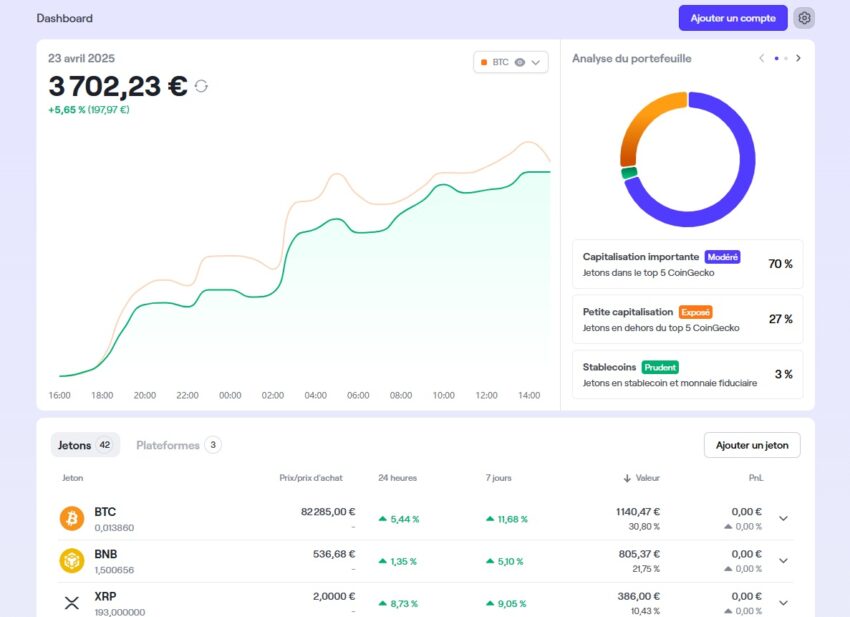Viewport: 850px width, 617px height.
Task: Sort by the 24 heures column
Action: 397,478
